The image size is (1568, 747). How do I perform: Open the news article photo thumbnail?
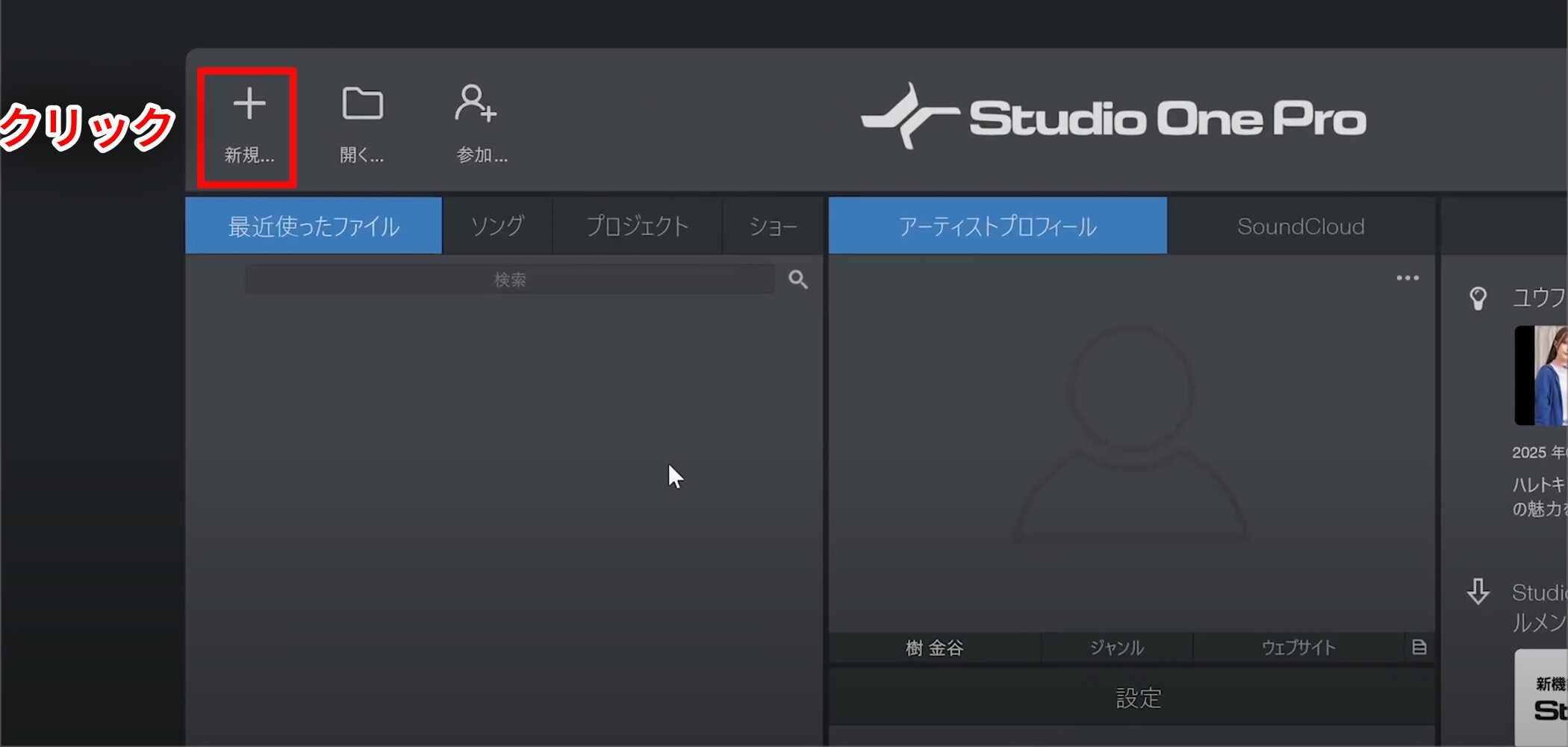[1542, 376]
